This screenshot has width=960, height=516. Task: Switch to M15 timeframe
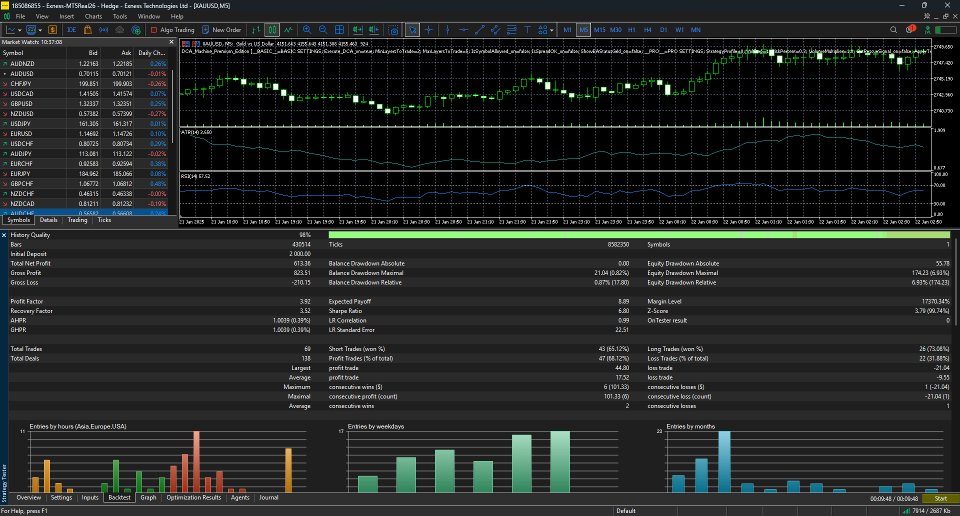pyautogui.click(x=599, y=29)
